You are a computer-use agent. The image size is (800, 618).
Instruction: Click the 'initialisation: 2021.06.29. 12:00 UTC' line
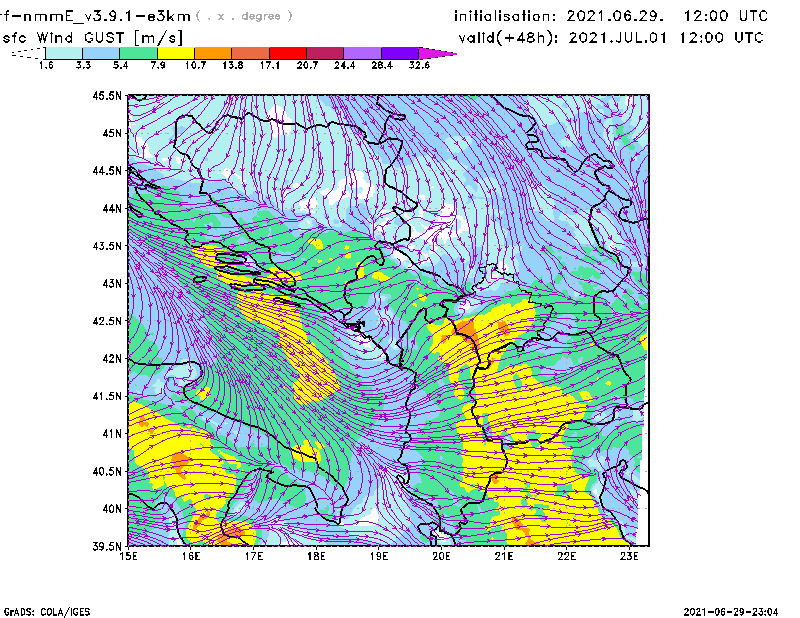611,16
